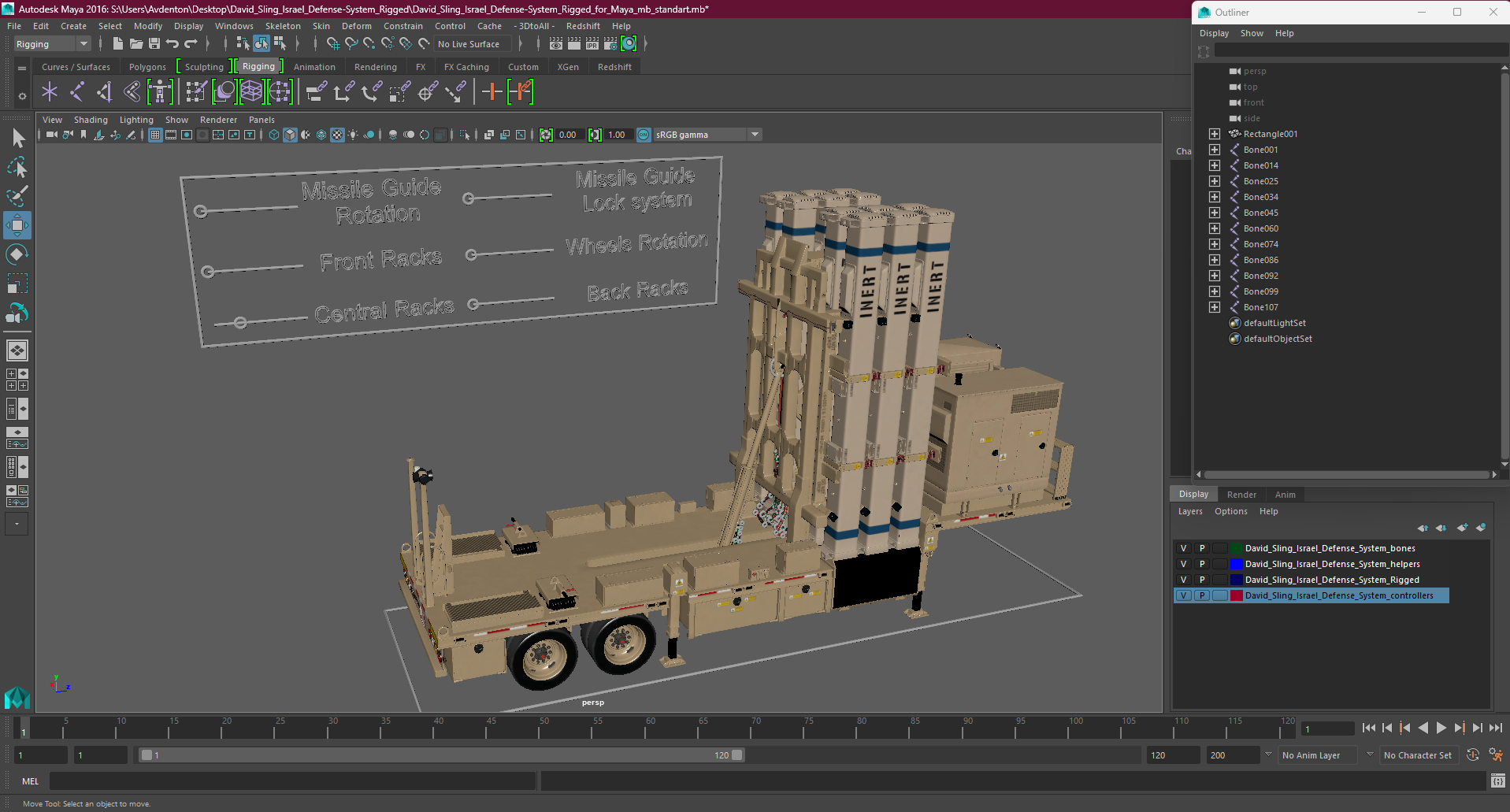
Task: Click the Parent Constraint shelf icon
Action: click(316, 92)
